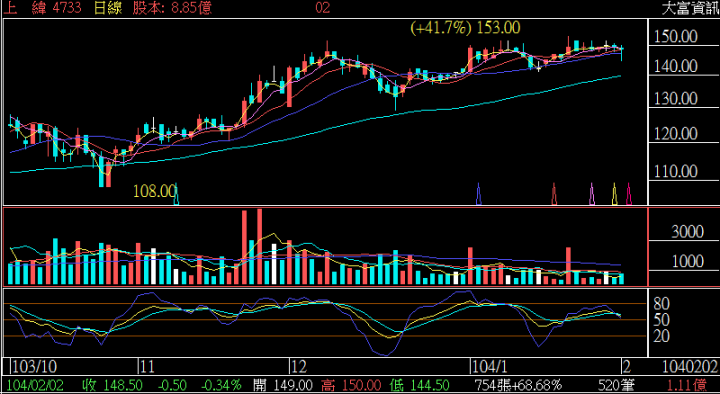Click the 110.00 price axis label
Image resolution: width=720 pixels, height=394 pixels.
(675, 172)
